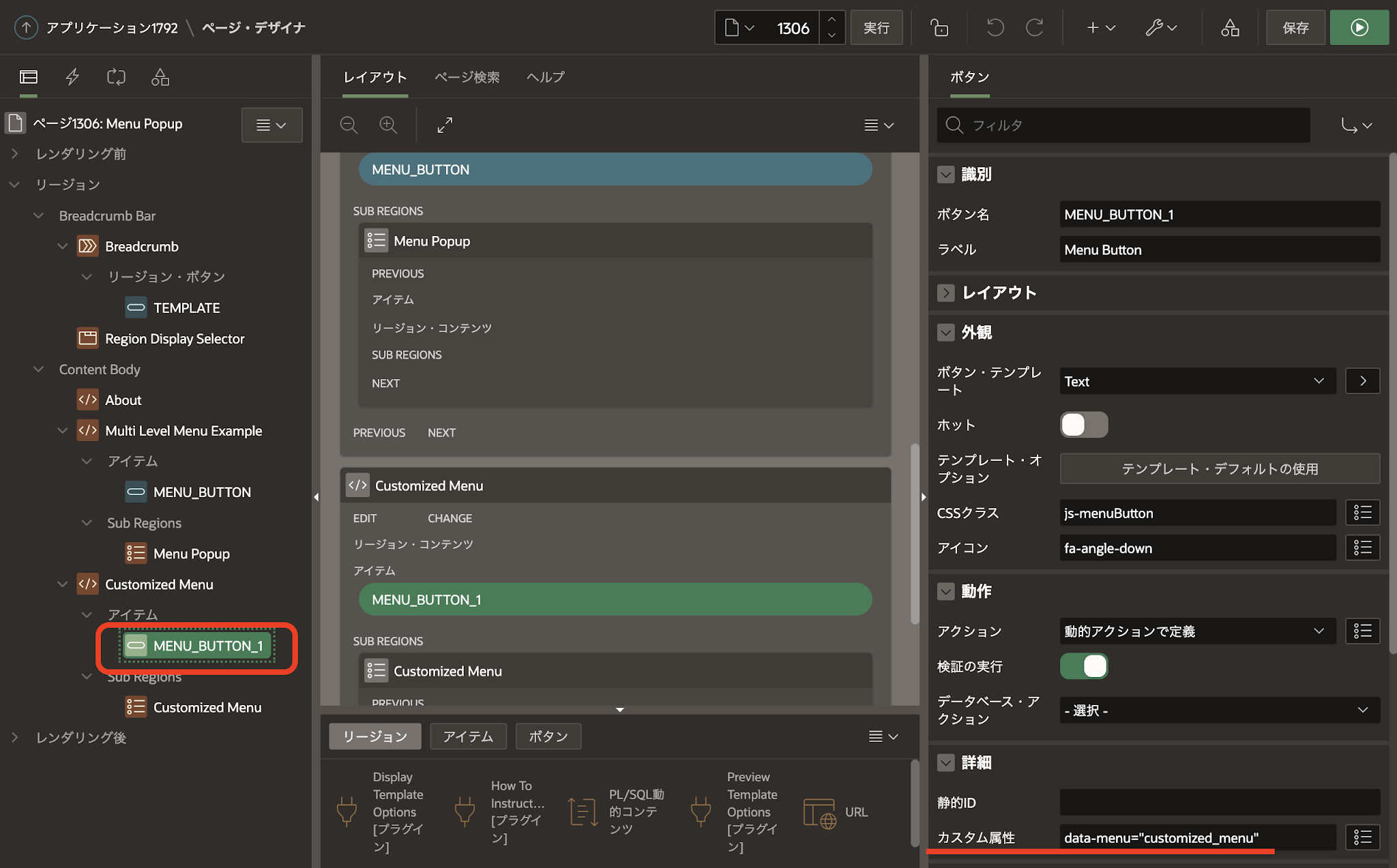
Task: Expand the レイアウト property section
Action: 945,293
